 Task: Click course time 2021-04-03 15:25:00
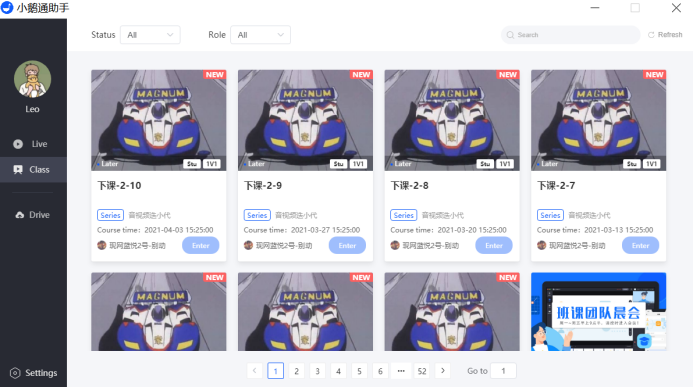[179, 230]
